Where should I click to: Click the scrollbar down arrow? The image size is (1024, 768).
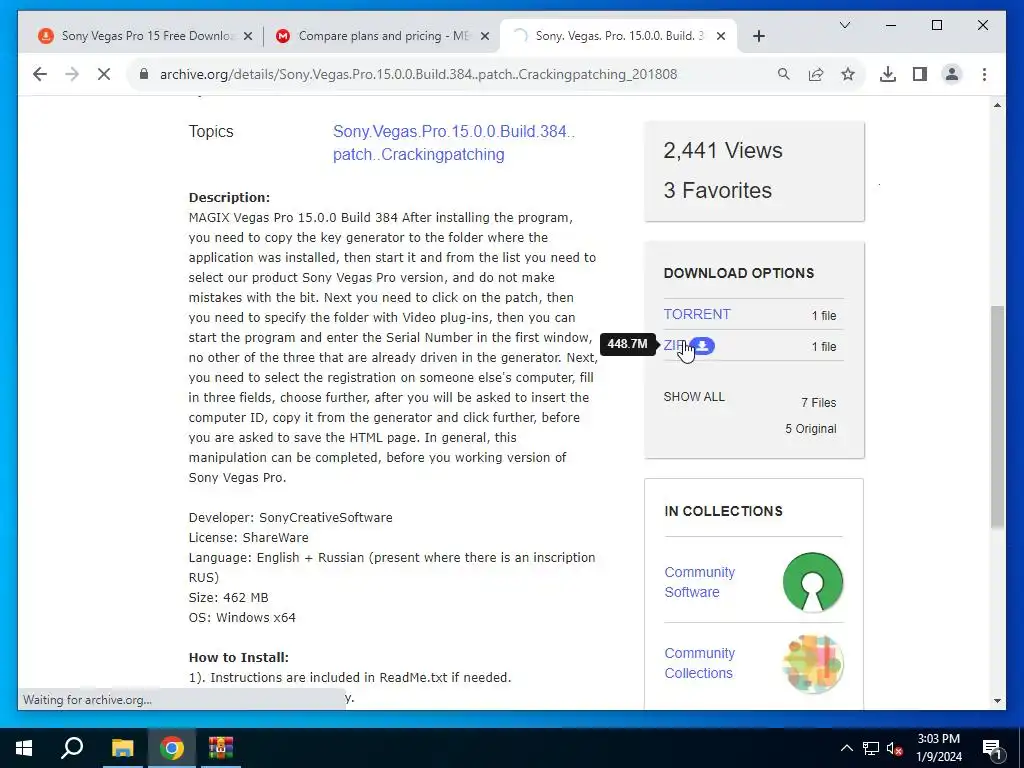tap(997, 701)
